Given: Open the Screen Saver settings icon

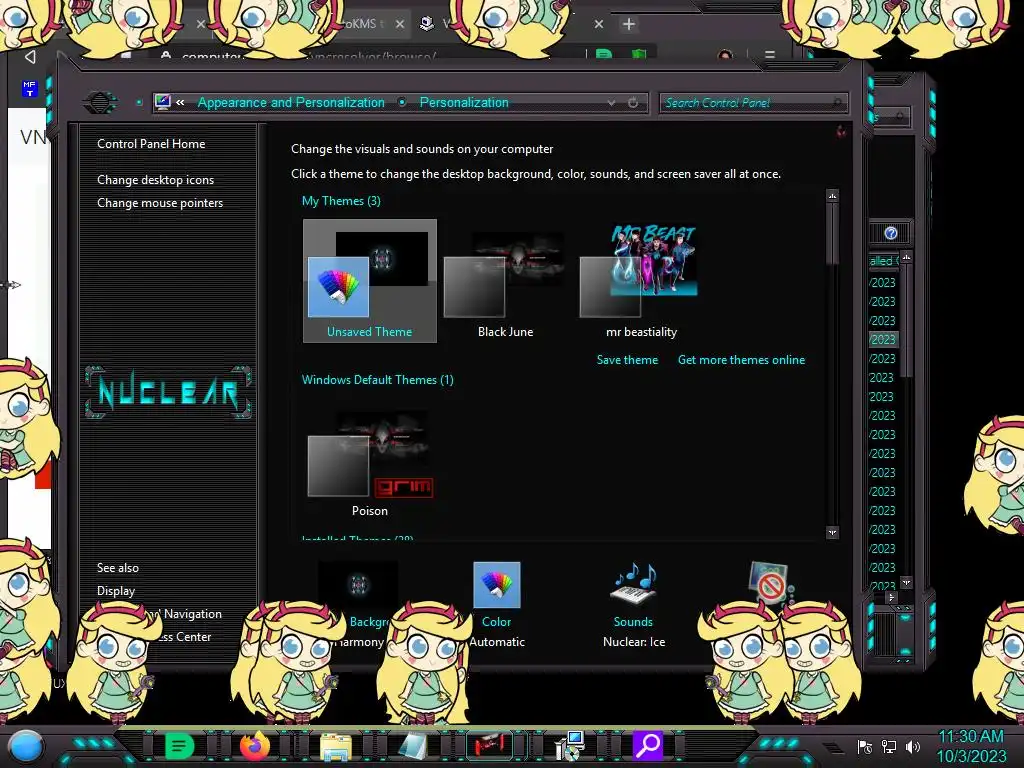Looking at the screenshot, I should pos(770,583).
